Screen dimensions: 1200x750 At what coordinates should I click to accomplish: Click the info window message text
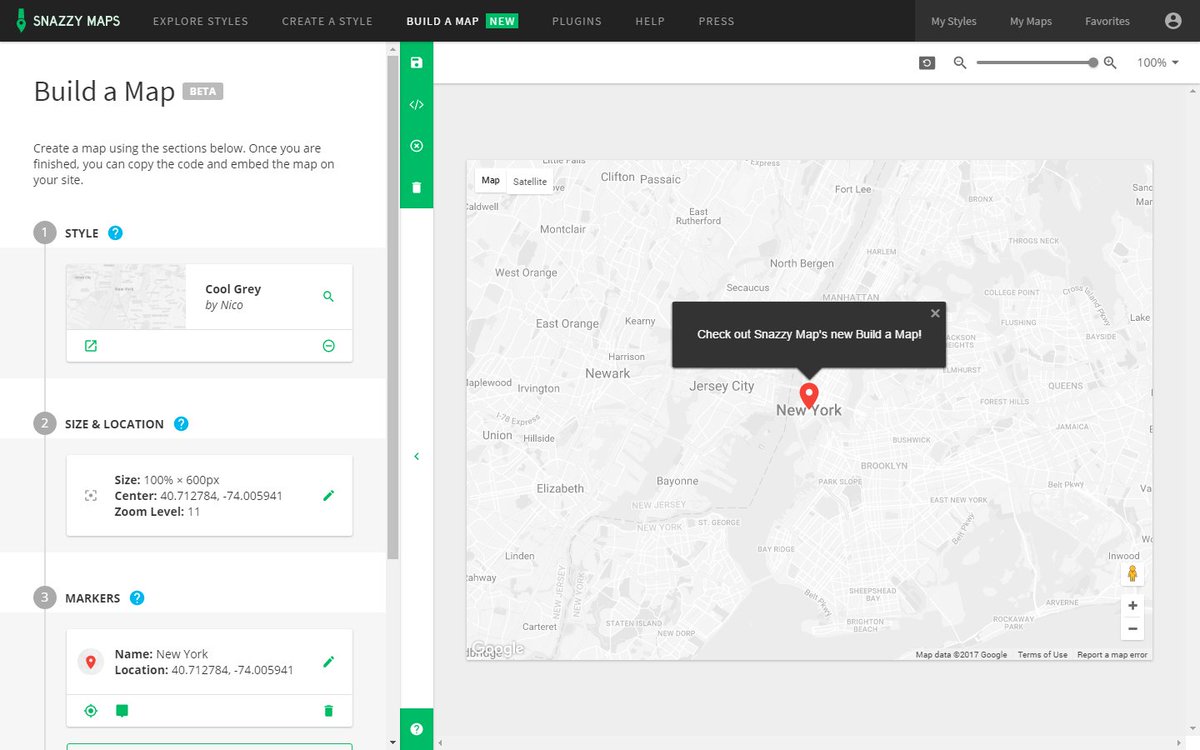(809, 334)
